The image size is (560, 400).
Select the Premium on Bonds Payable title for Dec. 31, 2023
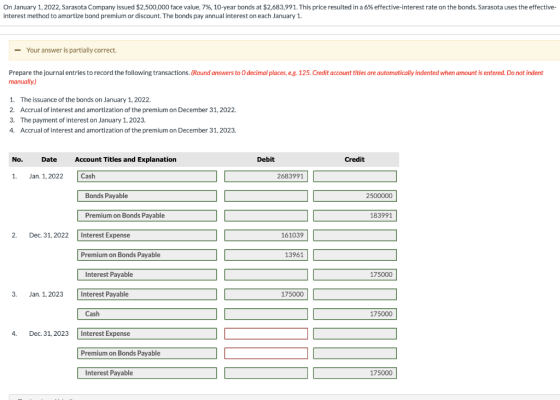147,353
